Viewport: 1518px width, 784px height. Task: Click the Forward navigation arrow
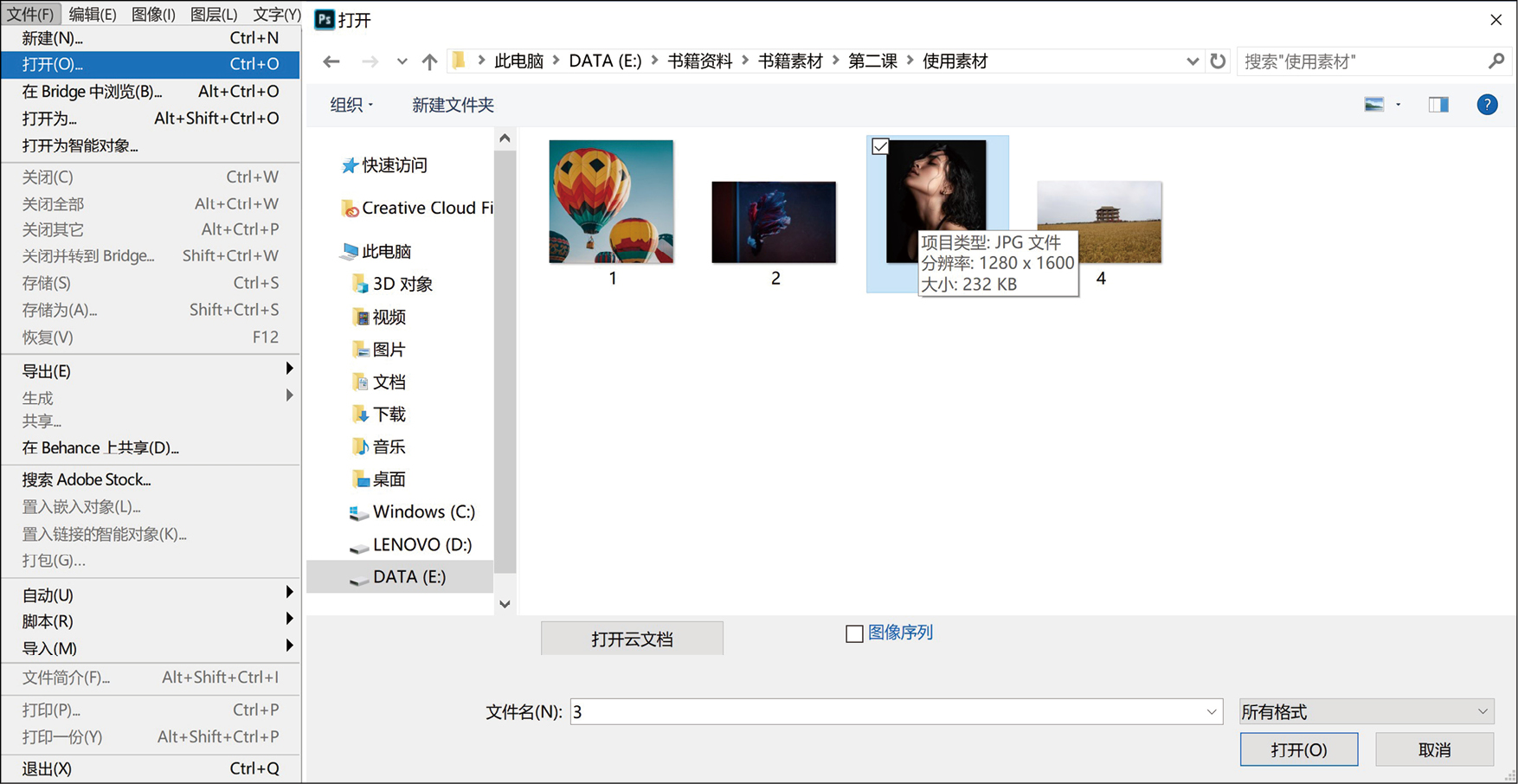[x=370, y=61]
